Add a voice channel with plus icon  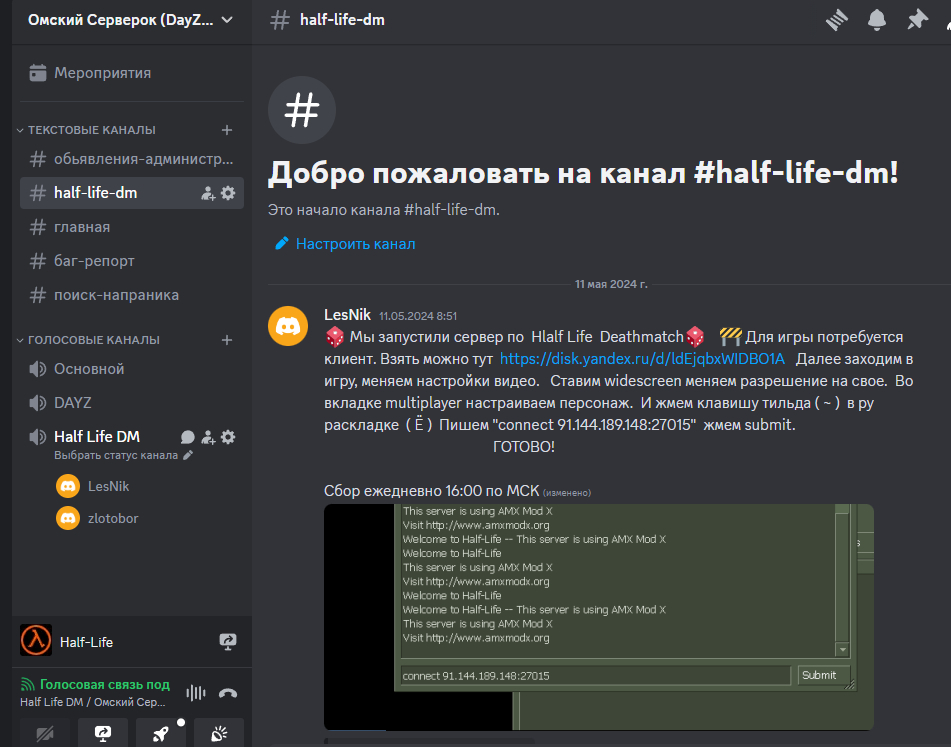coord(227,340)
